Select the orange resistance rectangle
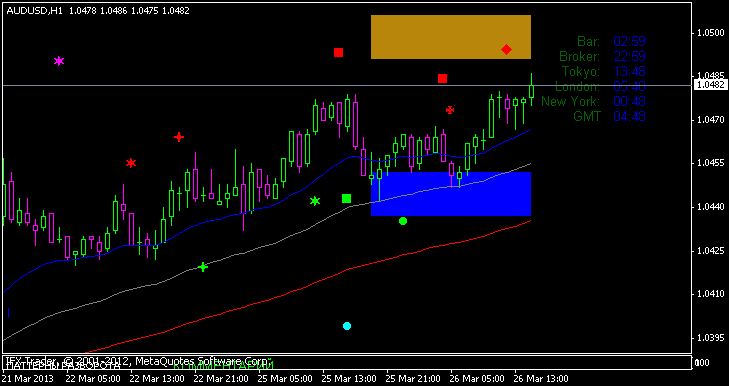 click(451, 37)
